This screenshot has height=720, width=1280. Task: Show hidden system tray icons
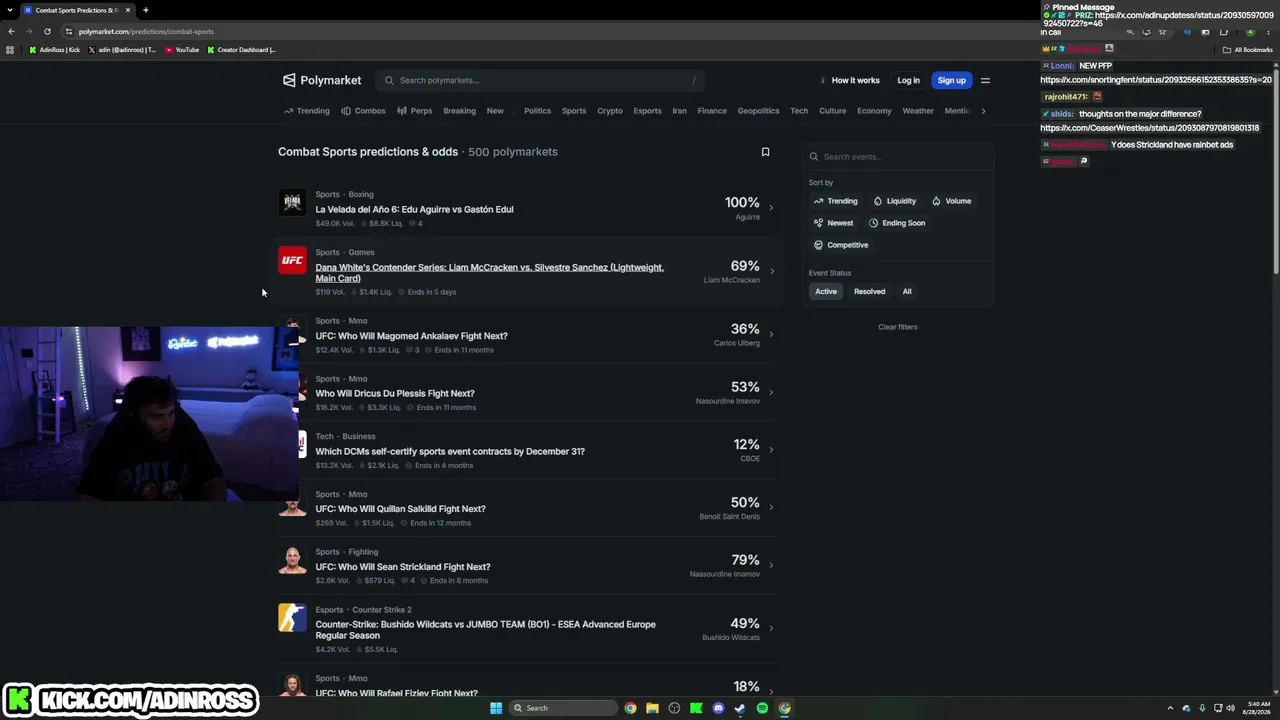[1170, 708]
